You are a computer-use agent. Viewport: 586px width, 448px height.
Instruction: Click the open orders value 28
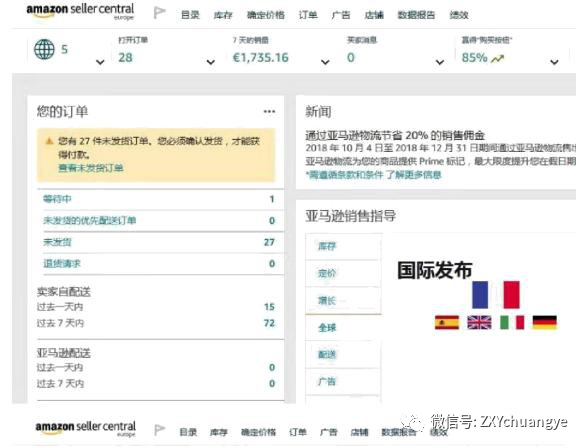(126, 58)
